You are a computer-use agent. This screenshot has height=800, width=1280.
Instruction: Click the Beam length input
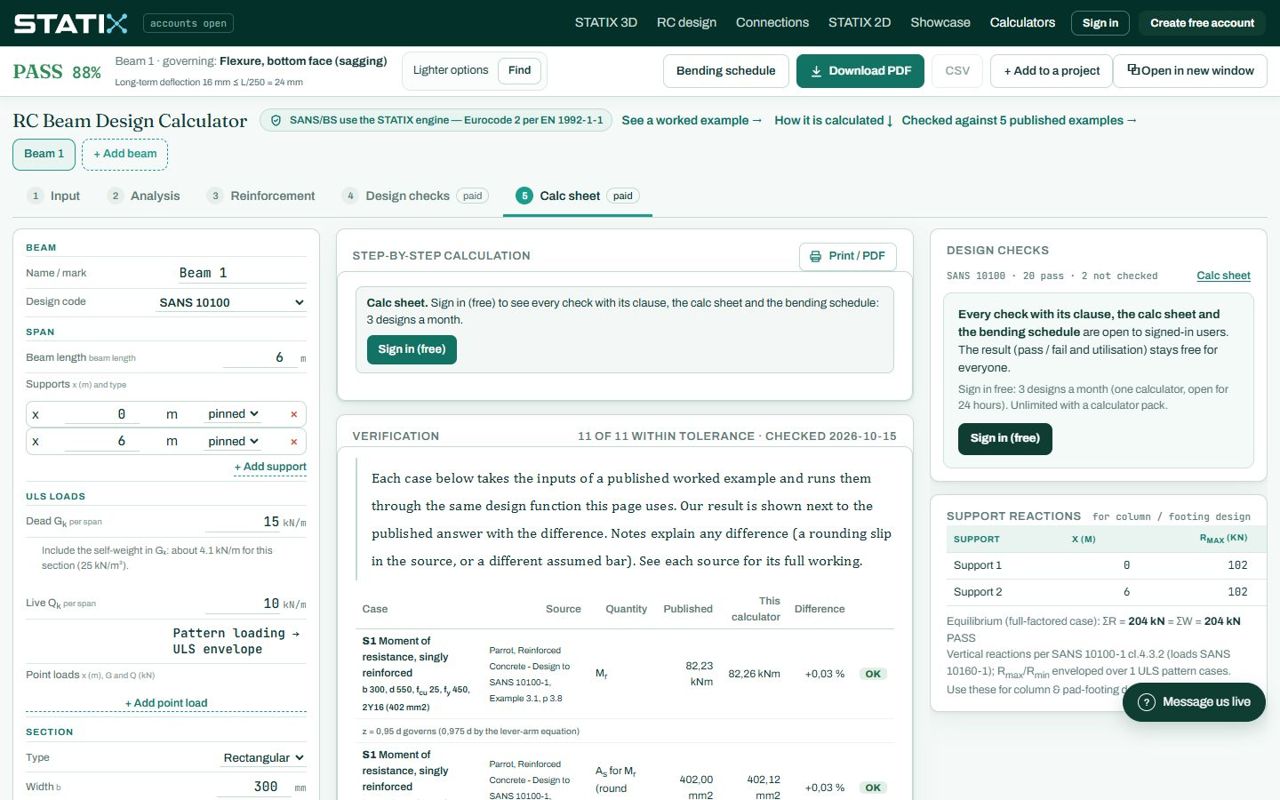260,357
